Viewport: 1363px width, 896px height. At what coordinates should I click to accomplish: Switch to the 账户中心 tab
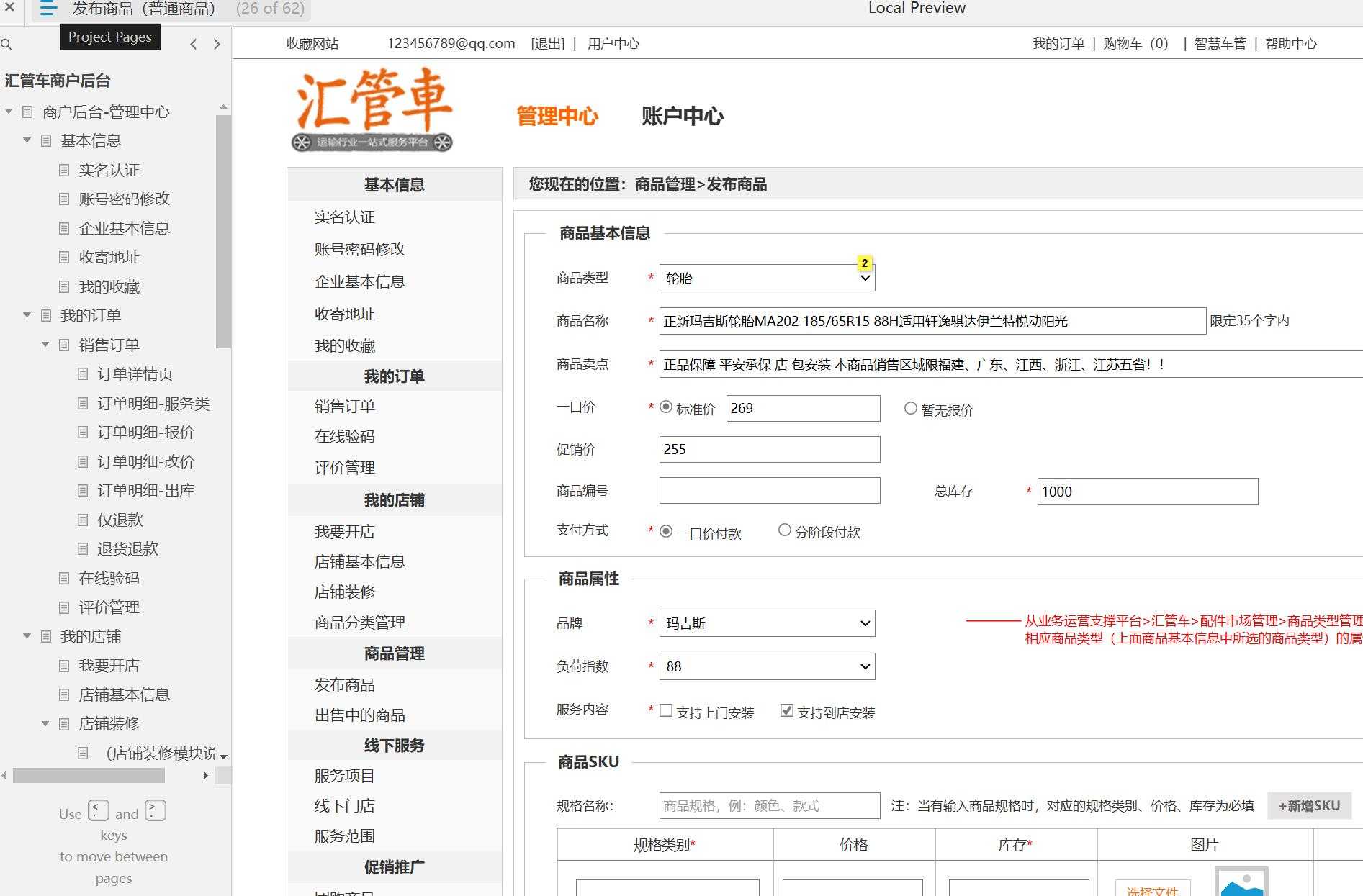click(x=683, y=116)
